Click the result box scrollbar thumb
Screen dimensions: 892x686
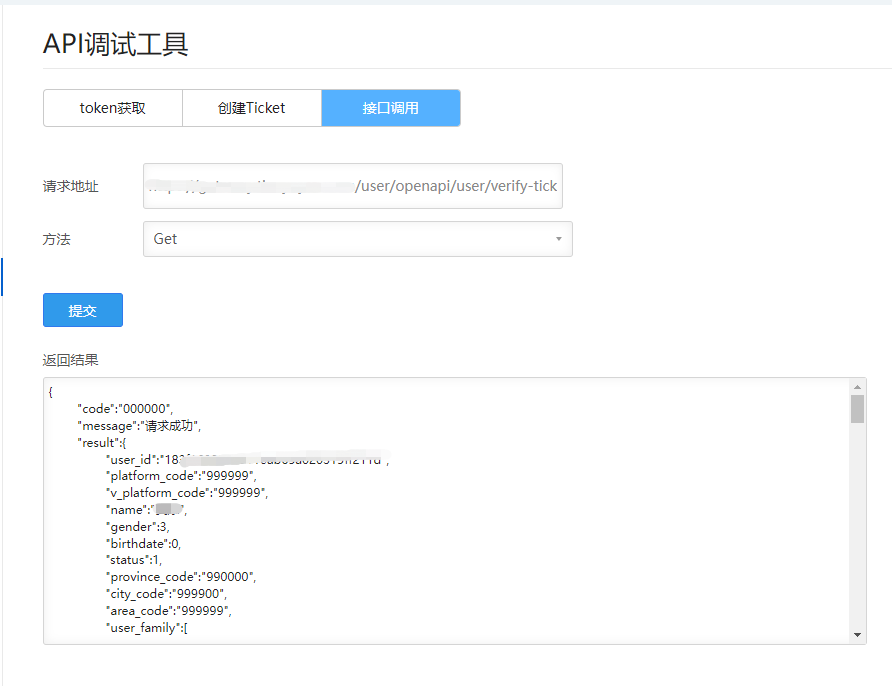(x=857, y=409)
